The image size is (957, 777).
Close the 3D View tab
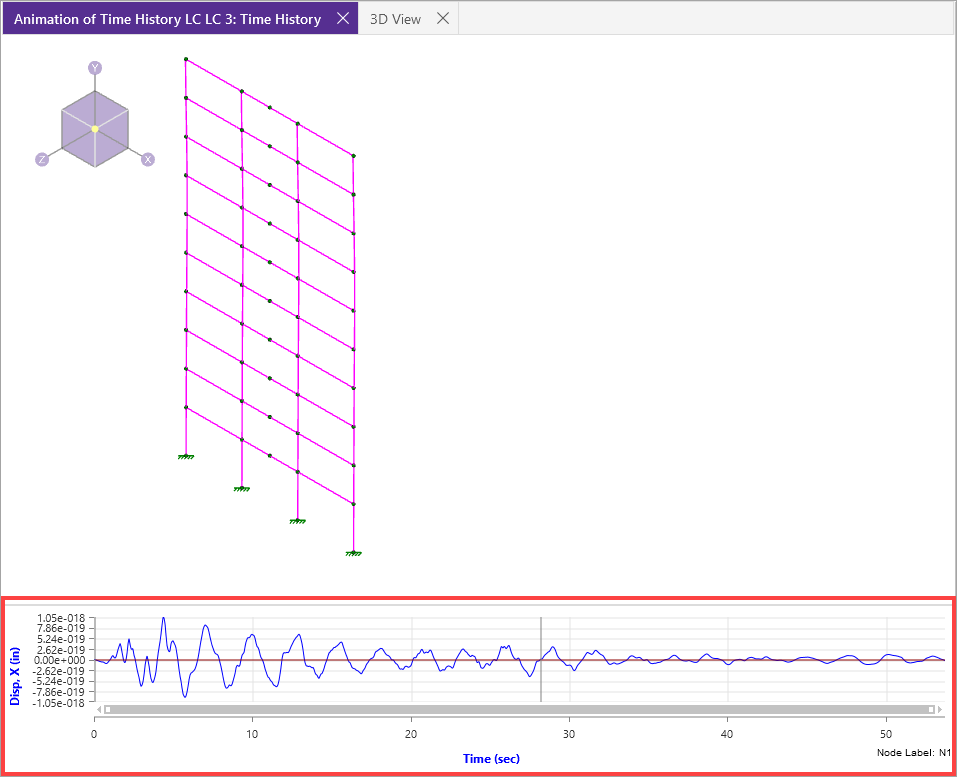pos(443,19)
